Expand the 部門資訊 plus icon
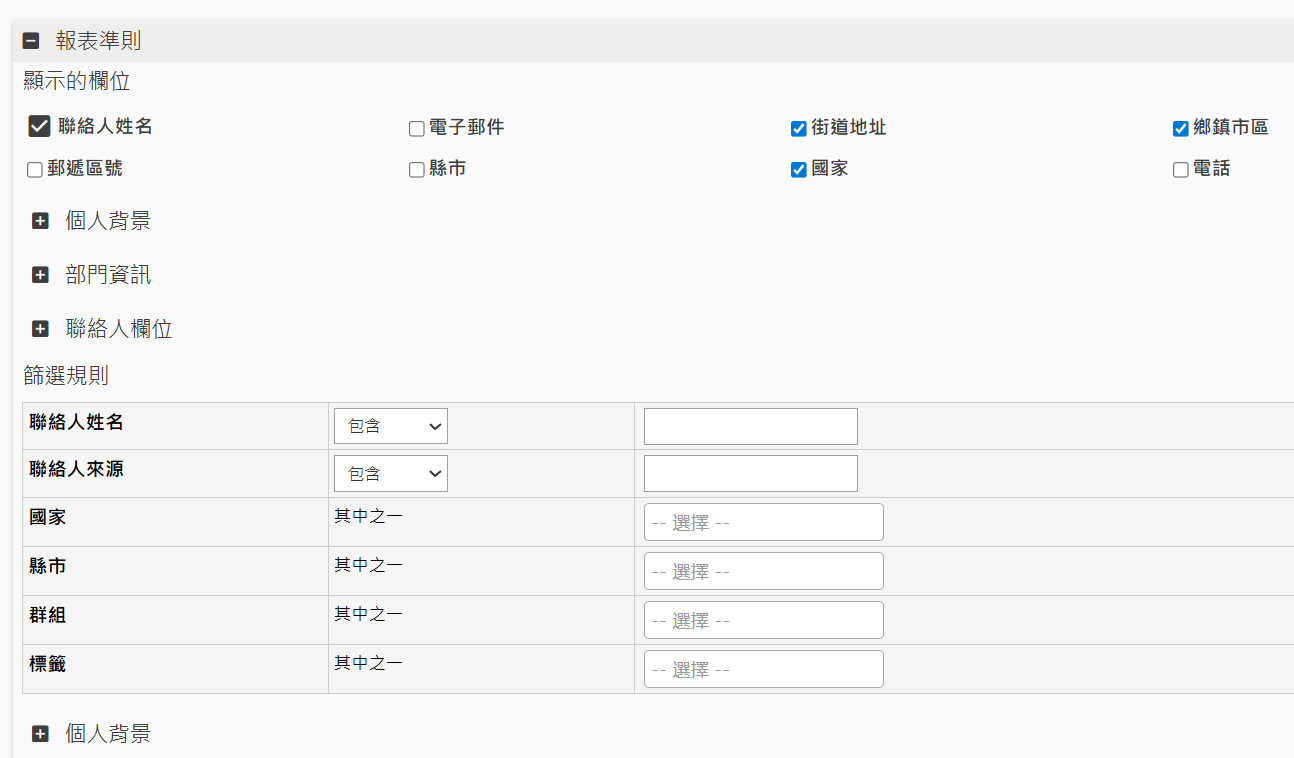 point(40,275)
